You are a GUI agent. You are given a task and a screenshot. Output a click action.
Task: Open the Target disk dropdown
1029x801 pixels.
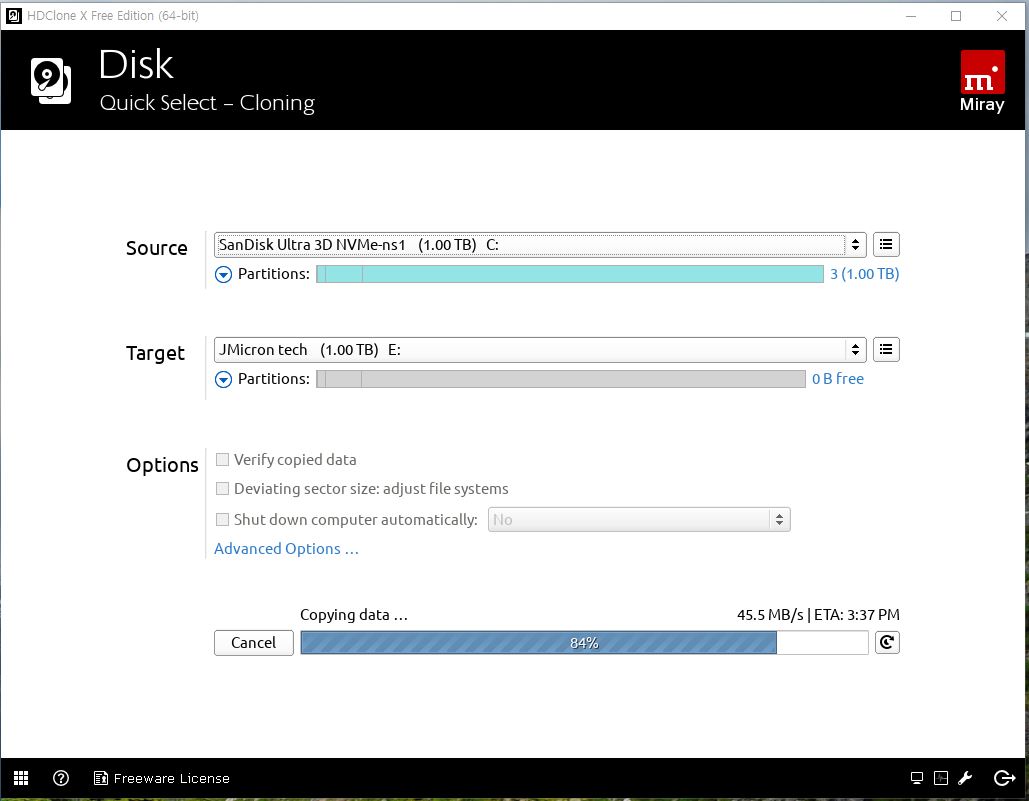(540, 349)
